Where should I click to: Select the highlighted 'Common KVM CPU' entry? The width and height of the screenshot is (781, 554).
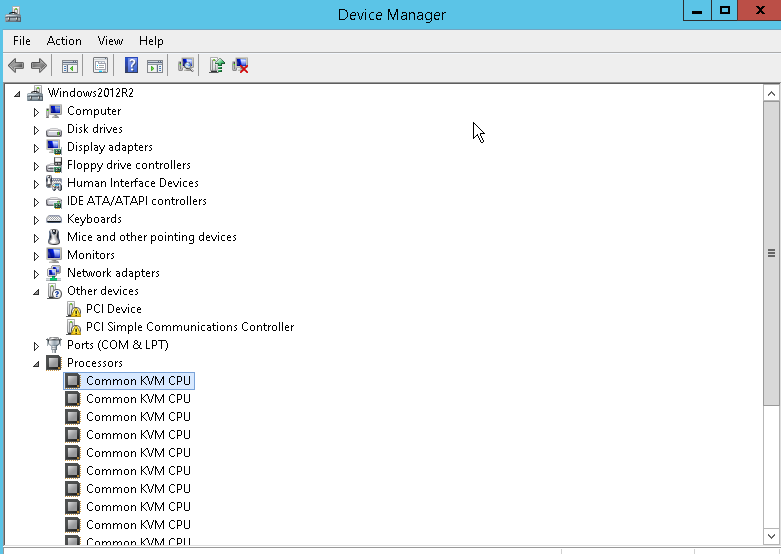129,381
